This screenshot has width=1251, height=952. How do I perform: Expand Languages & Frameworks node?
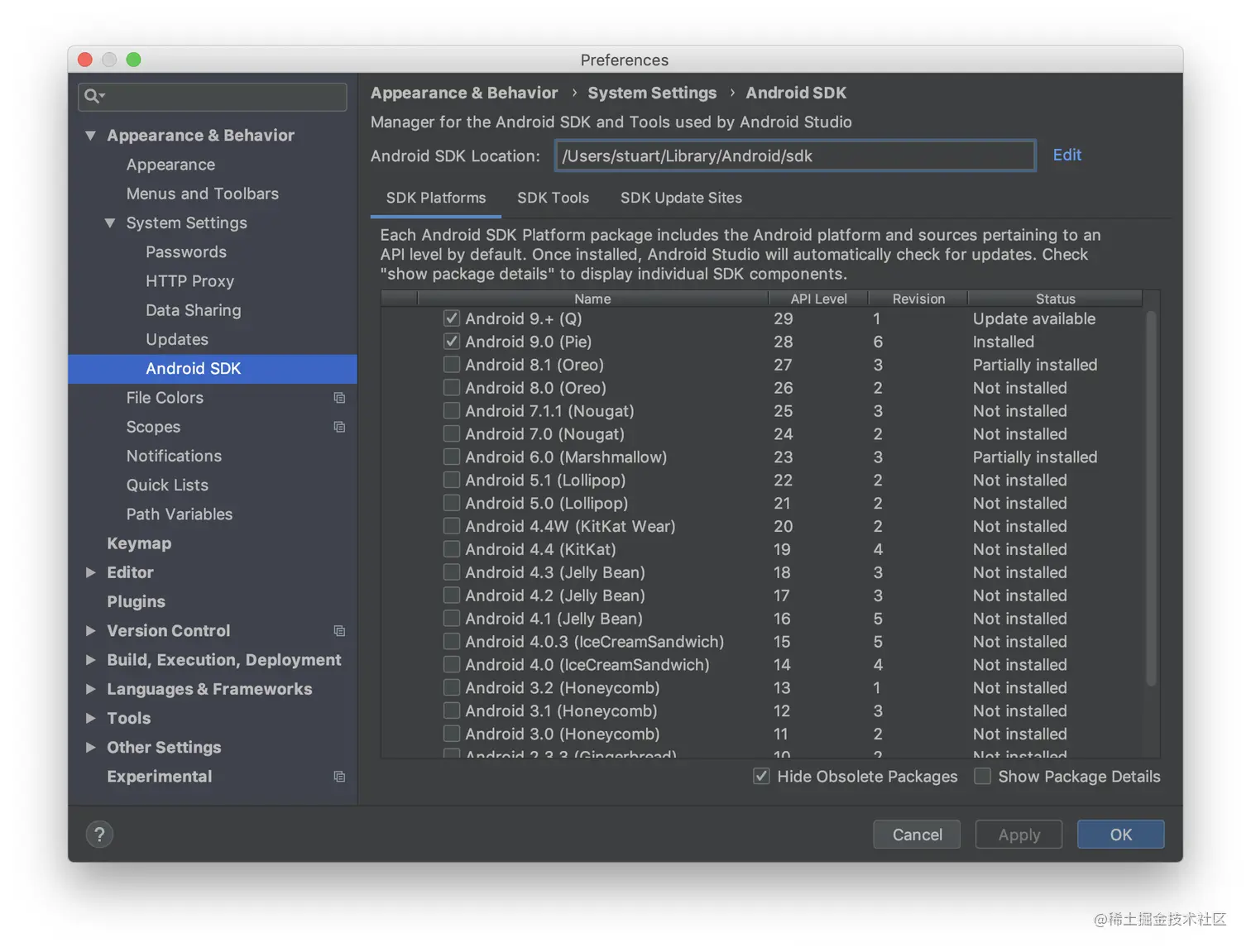[x=90, y=689]
